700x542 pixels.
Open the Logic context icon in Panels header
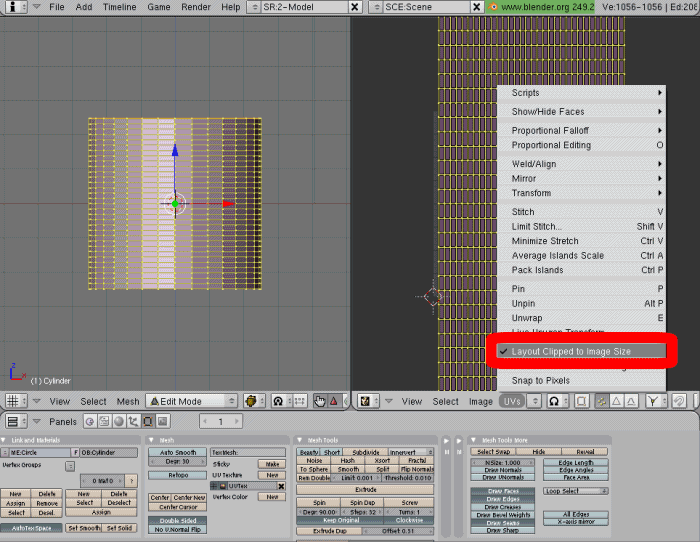pos(89,422)
